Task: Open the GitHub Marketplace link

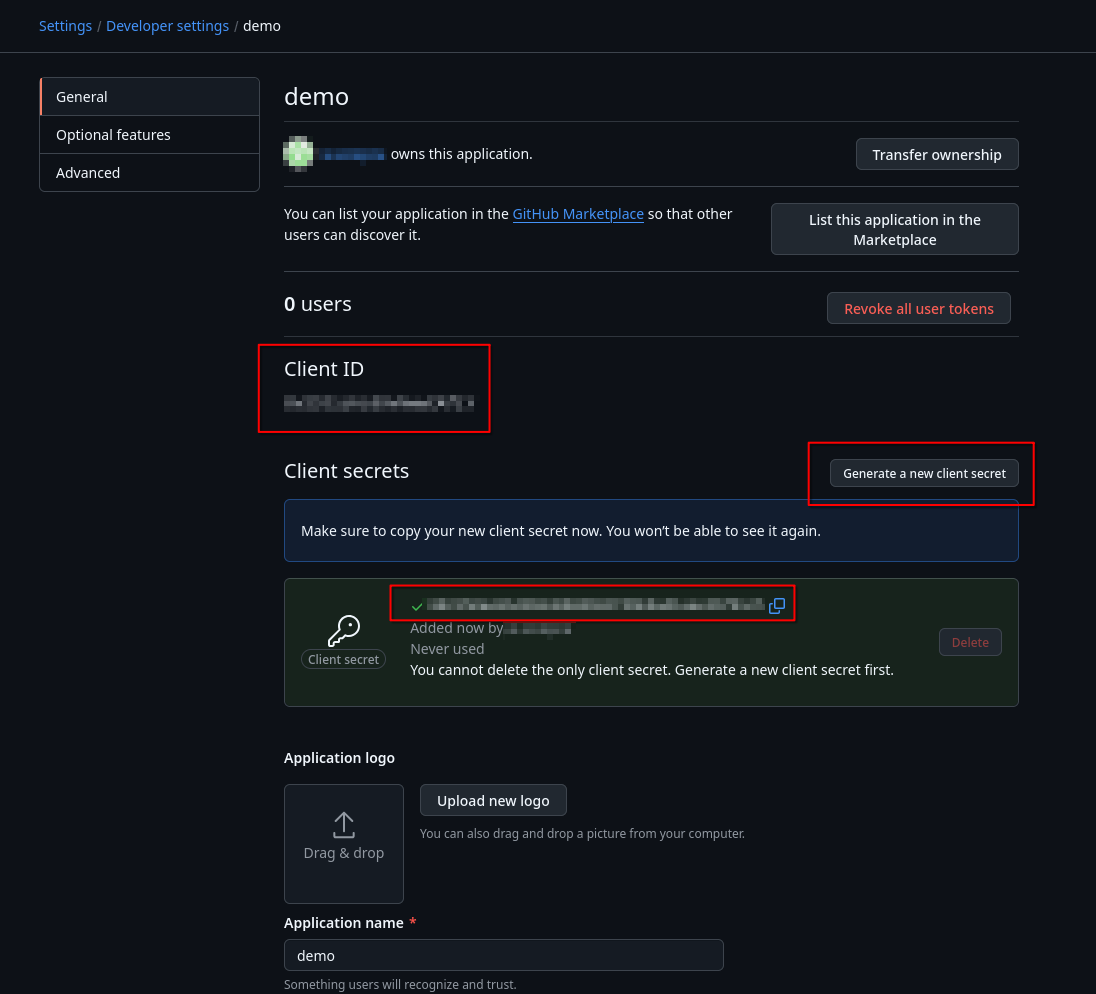Action: coord(578,214)
